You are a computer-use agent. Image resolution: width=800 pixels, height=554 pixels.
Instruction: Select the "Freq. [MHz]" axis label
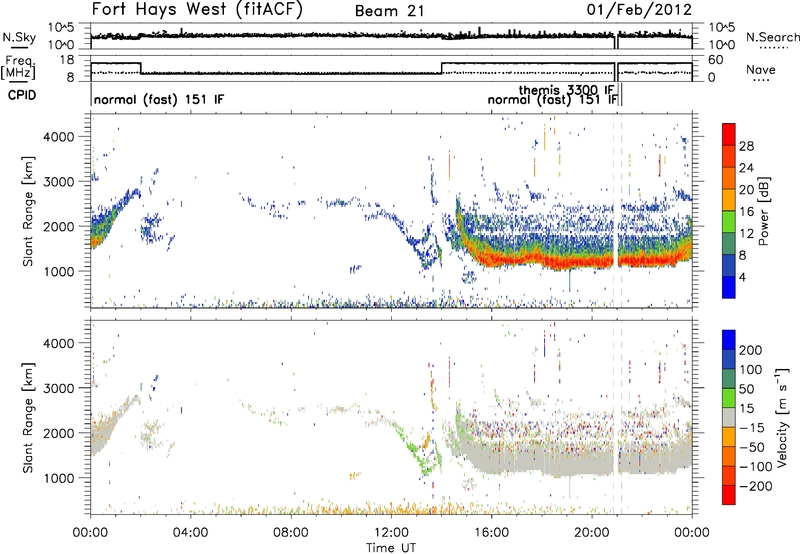point(18,67)
